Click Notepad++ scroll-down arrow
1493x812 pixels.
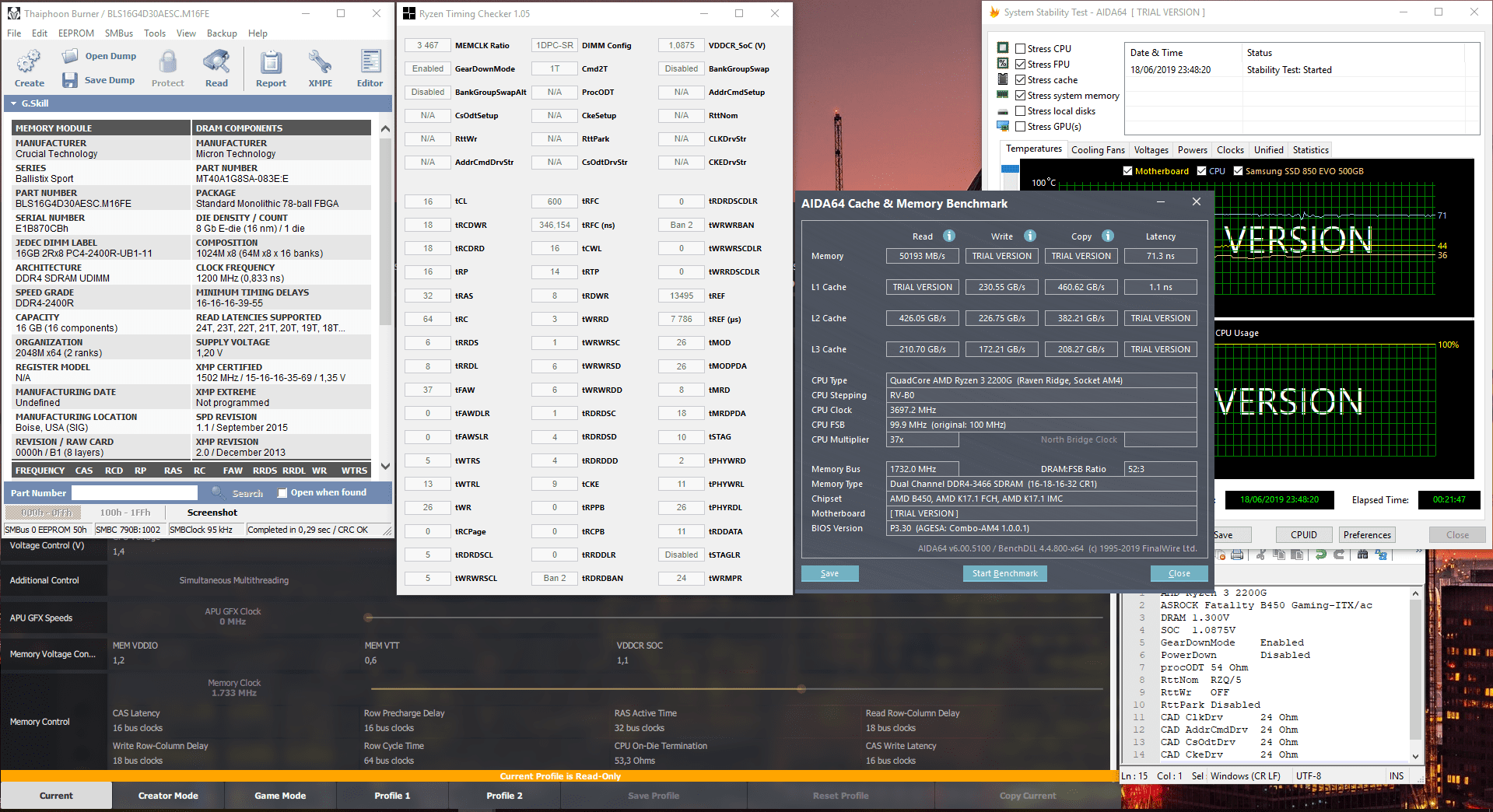[x=1415, y=756]
